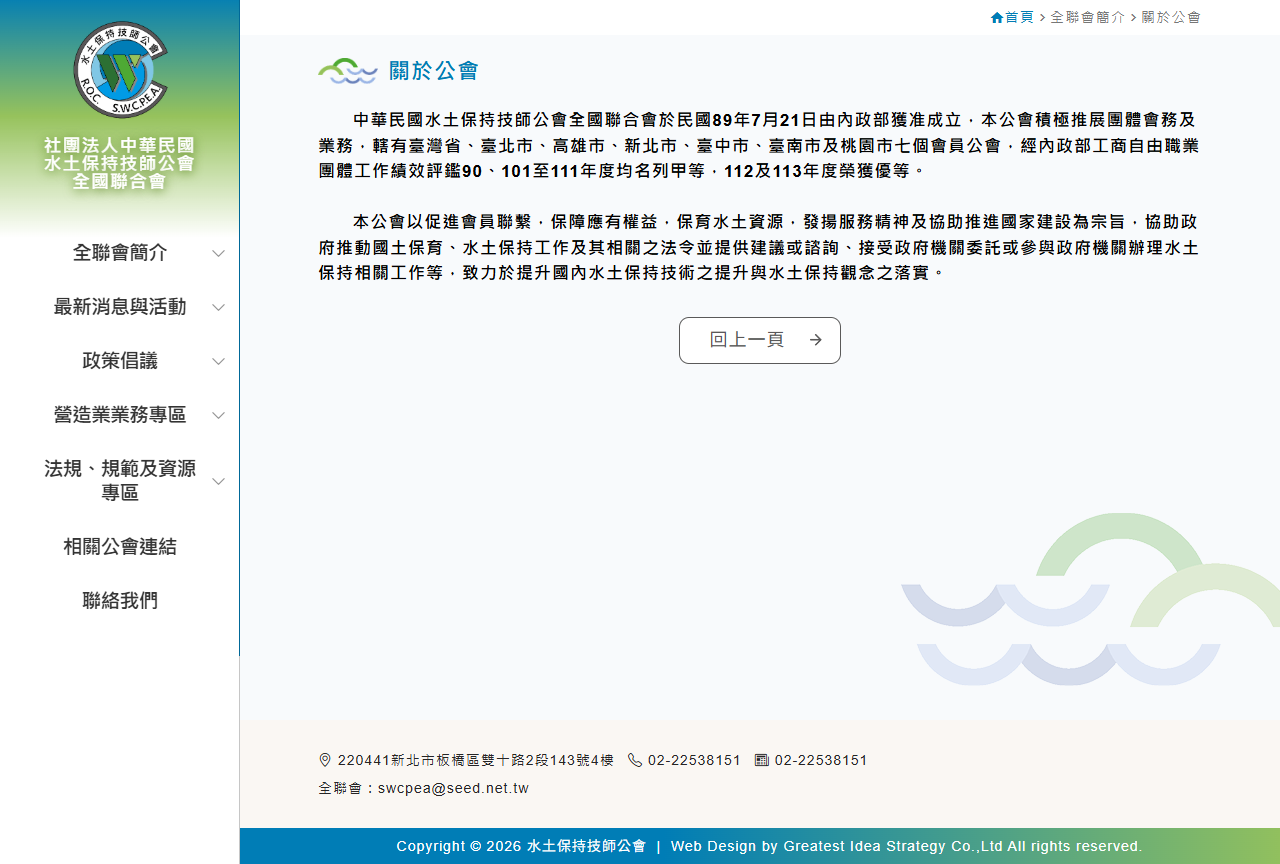Image resolution: width=1280 pixels, height=864 pixels.
Task: Click 全聯會簡介 in the breadcrumb
Action: pos(1088,17)
